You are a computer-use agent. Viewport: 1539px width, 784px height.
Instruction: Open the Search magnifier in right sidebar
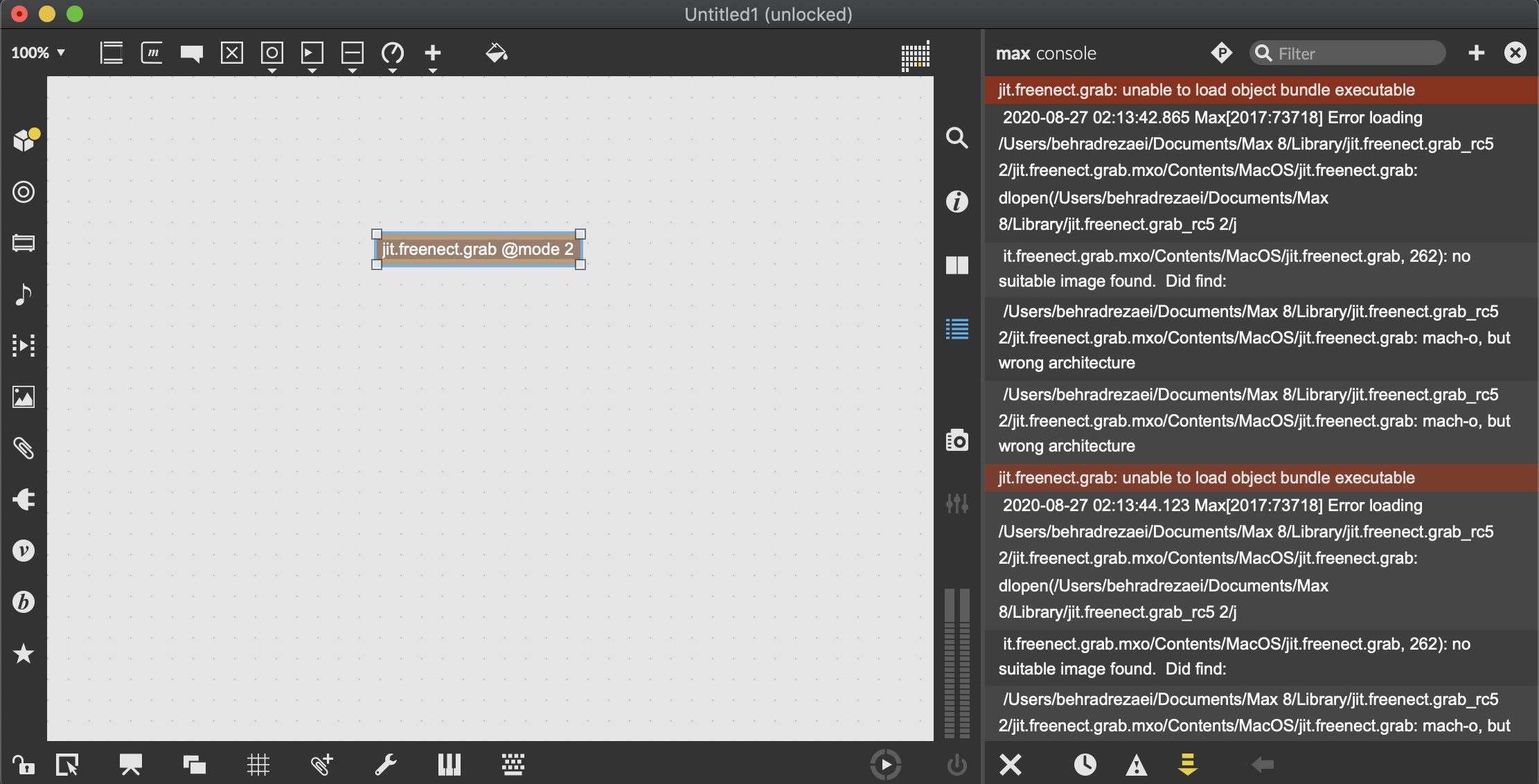coord(957,138)
